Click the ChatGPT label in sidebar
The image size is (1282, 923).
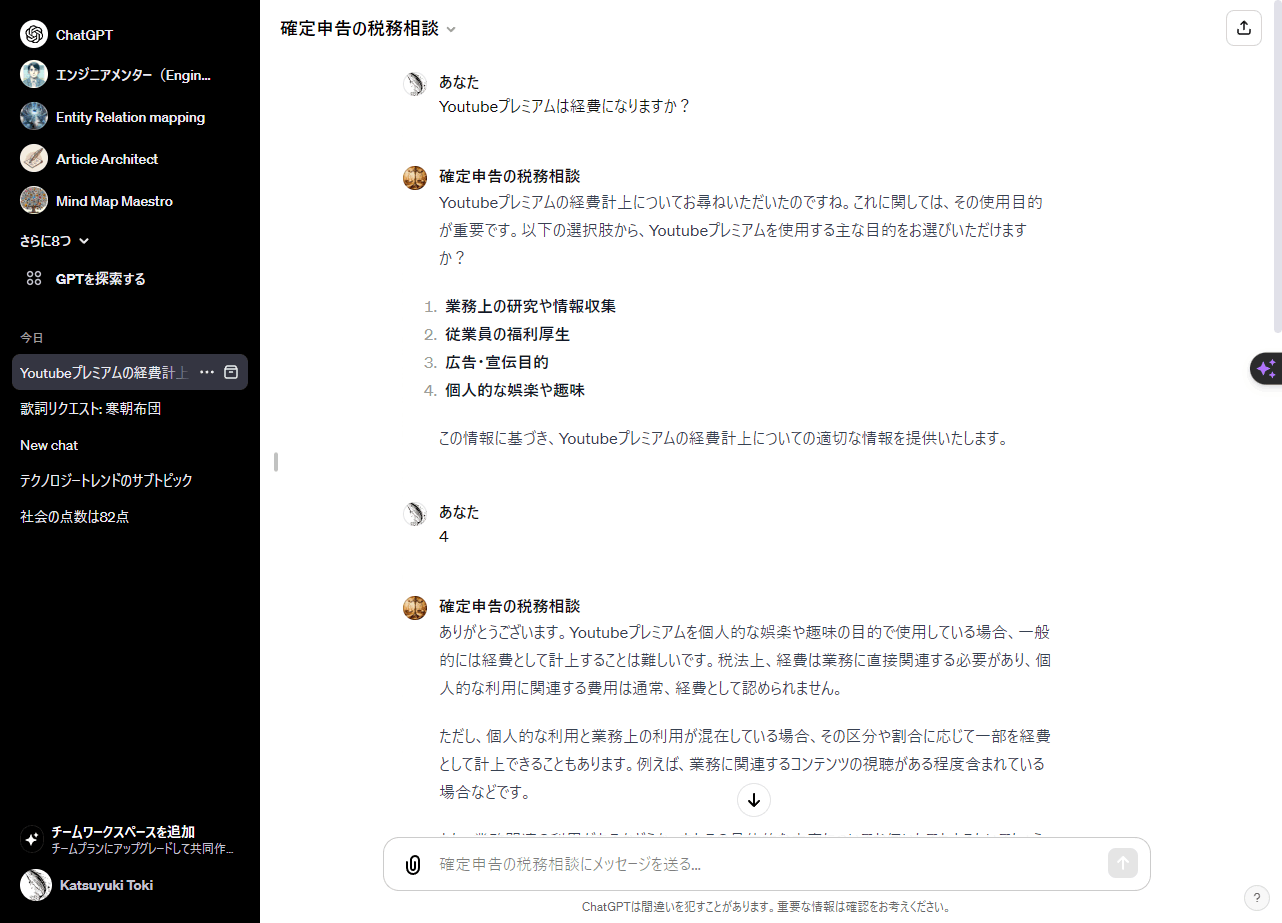tap(84, 35)
